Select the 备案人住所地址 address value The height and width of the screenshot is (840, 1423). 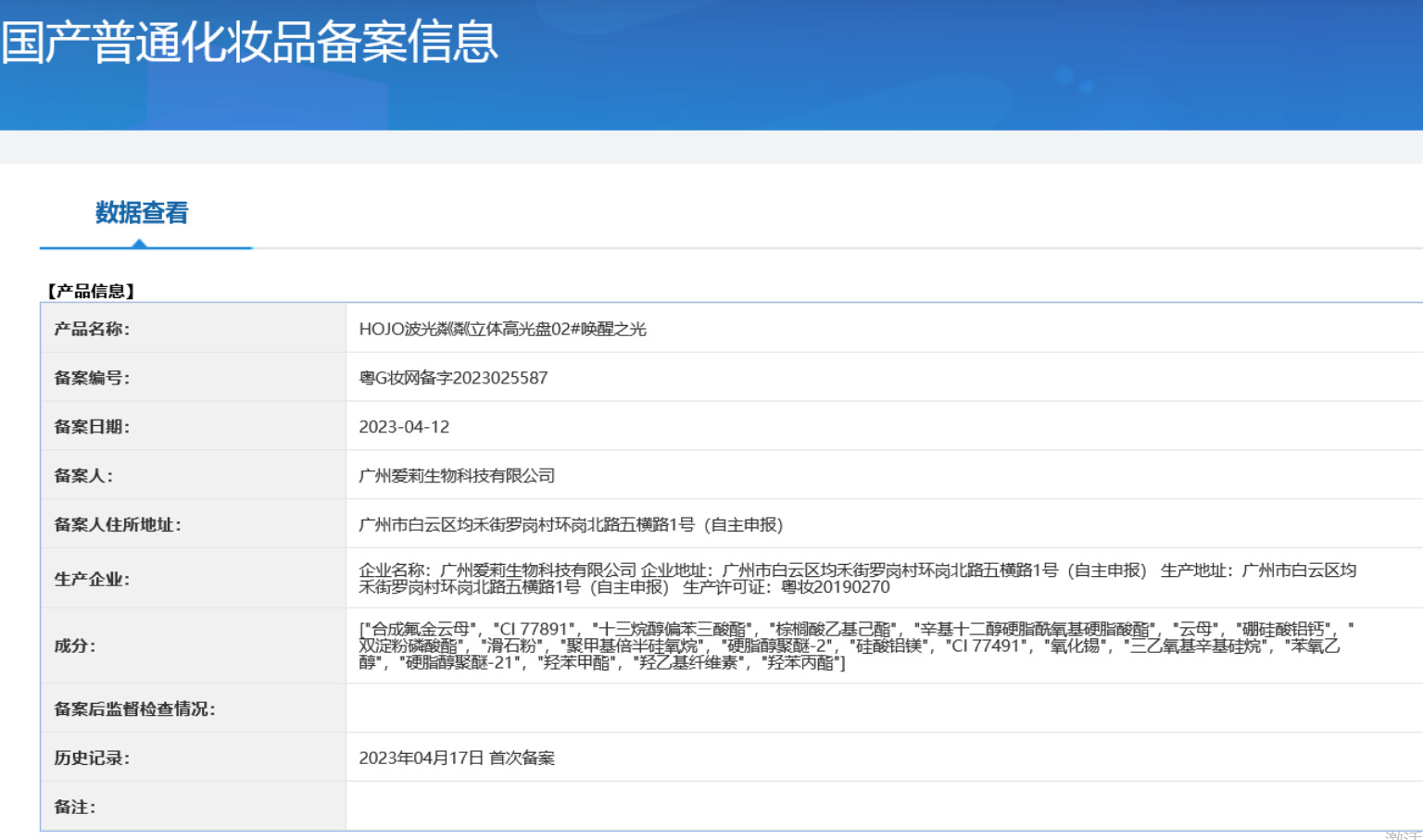coord(571,525)
